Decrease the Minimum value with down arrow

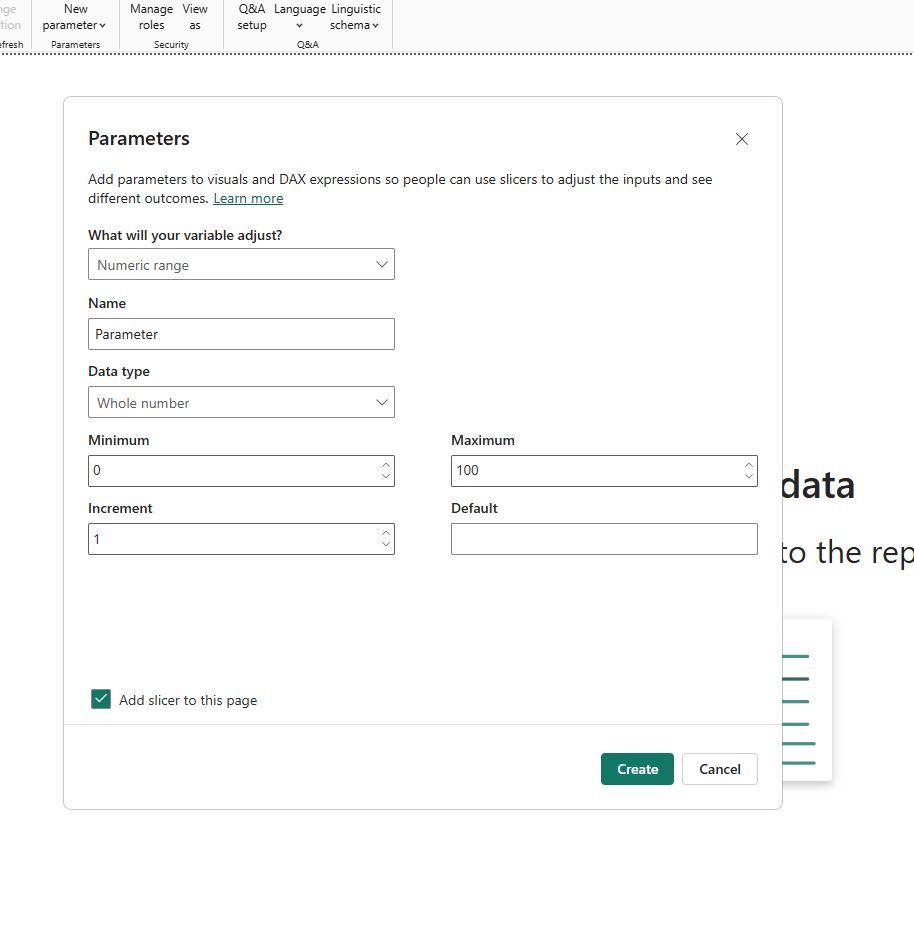pos(386,477)
